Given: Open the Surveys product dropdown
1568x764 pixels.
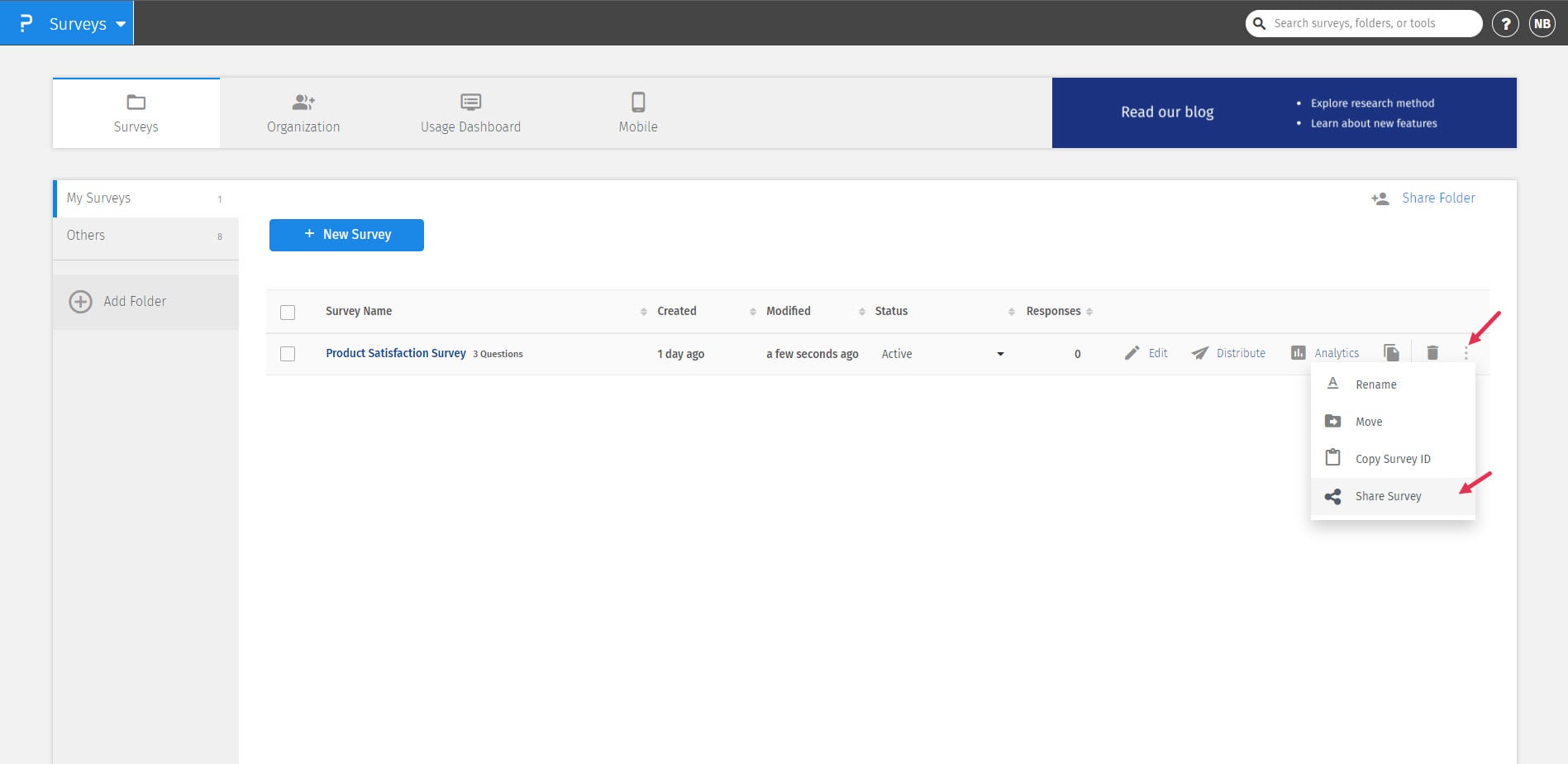Looking at the screenshot, I should click(87, 24).
